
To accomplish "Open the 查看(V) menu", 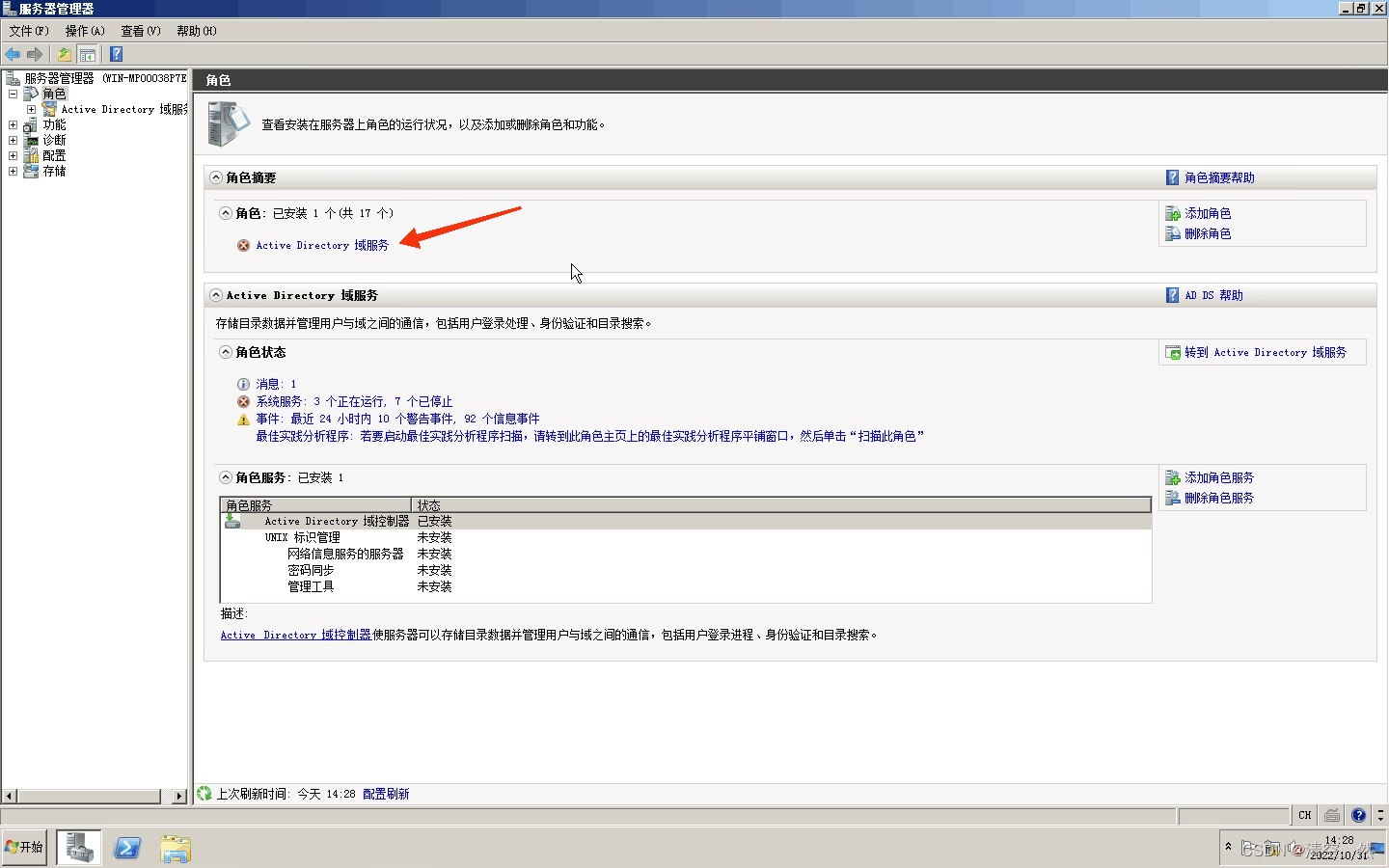I will [141, 31].
